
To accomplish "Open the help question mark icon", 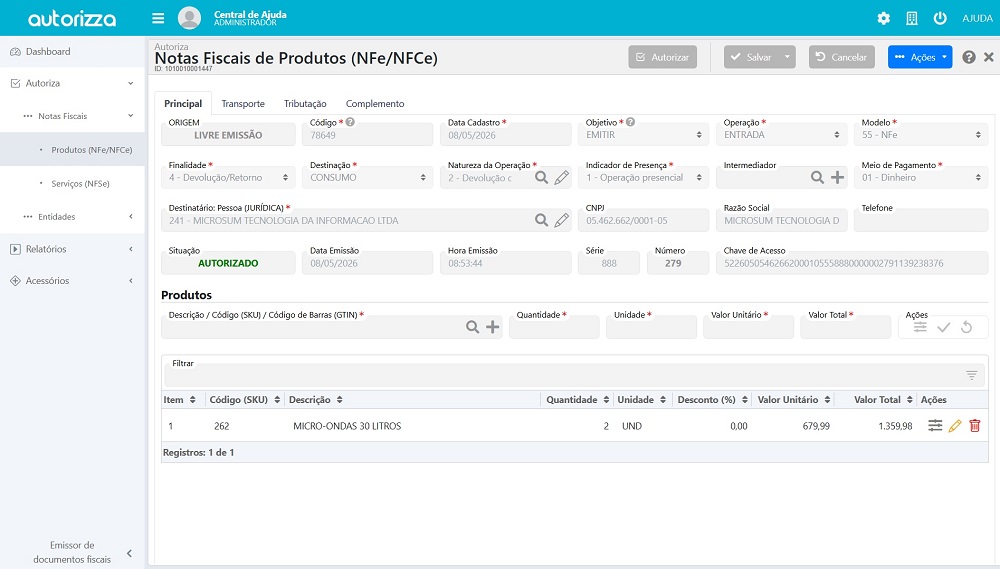I will (x=969, y=57).
